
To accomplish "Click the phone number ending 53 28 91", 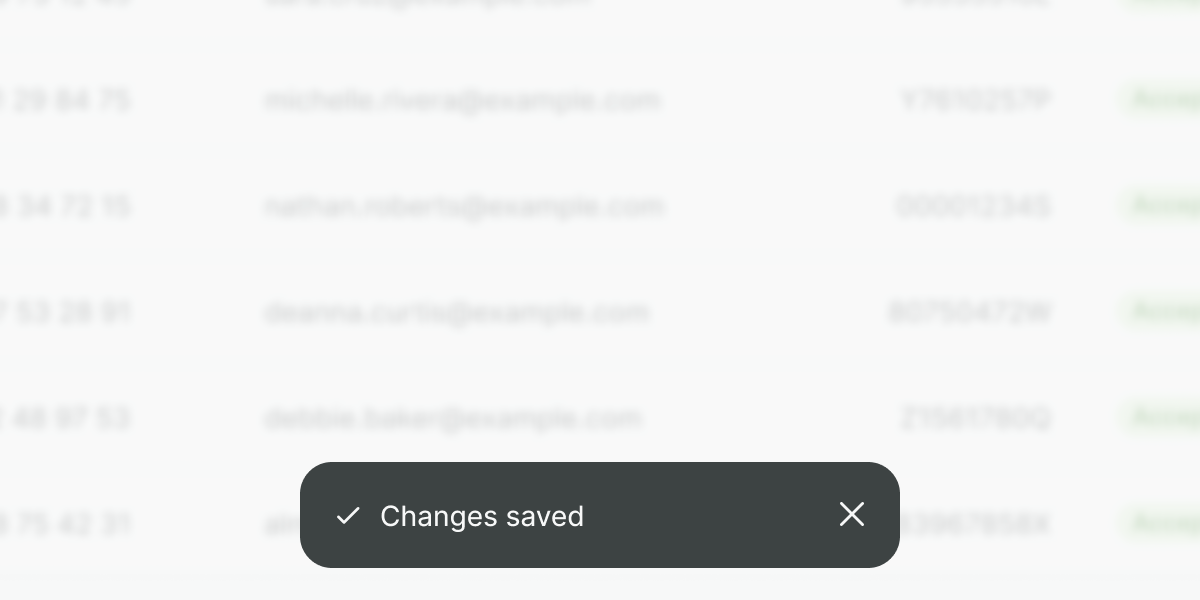I will point(65,312).
